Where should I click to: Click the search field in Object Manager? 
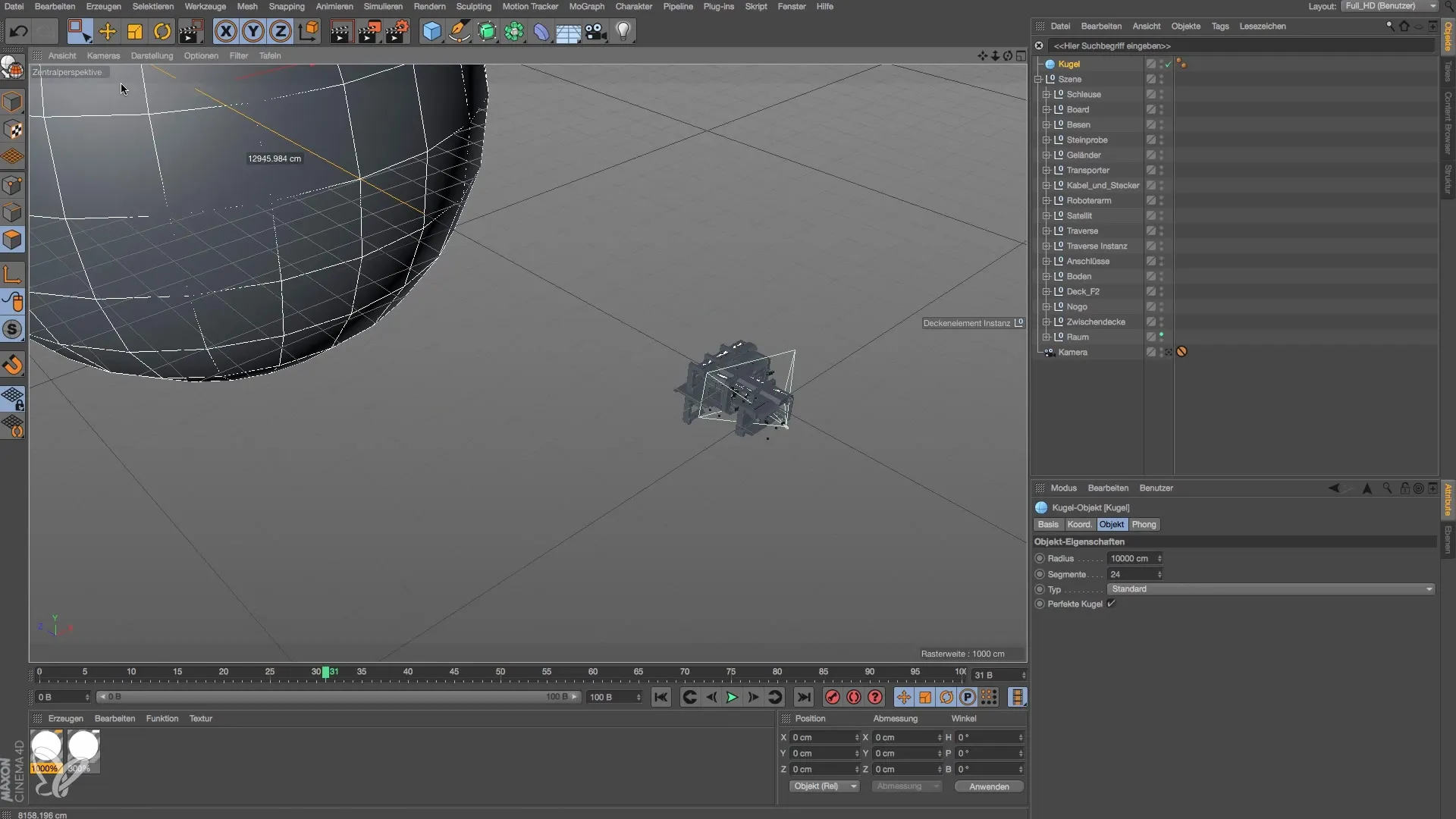coord(1241,45)
